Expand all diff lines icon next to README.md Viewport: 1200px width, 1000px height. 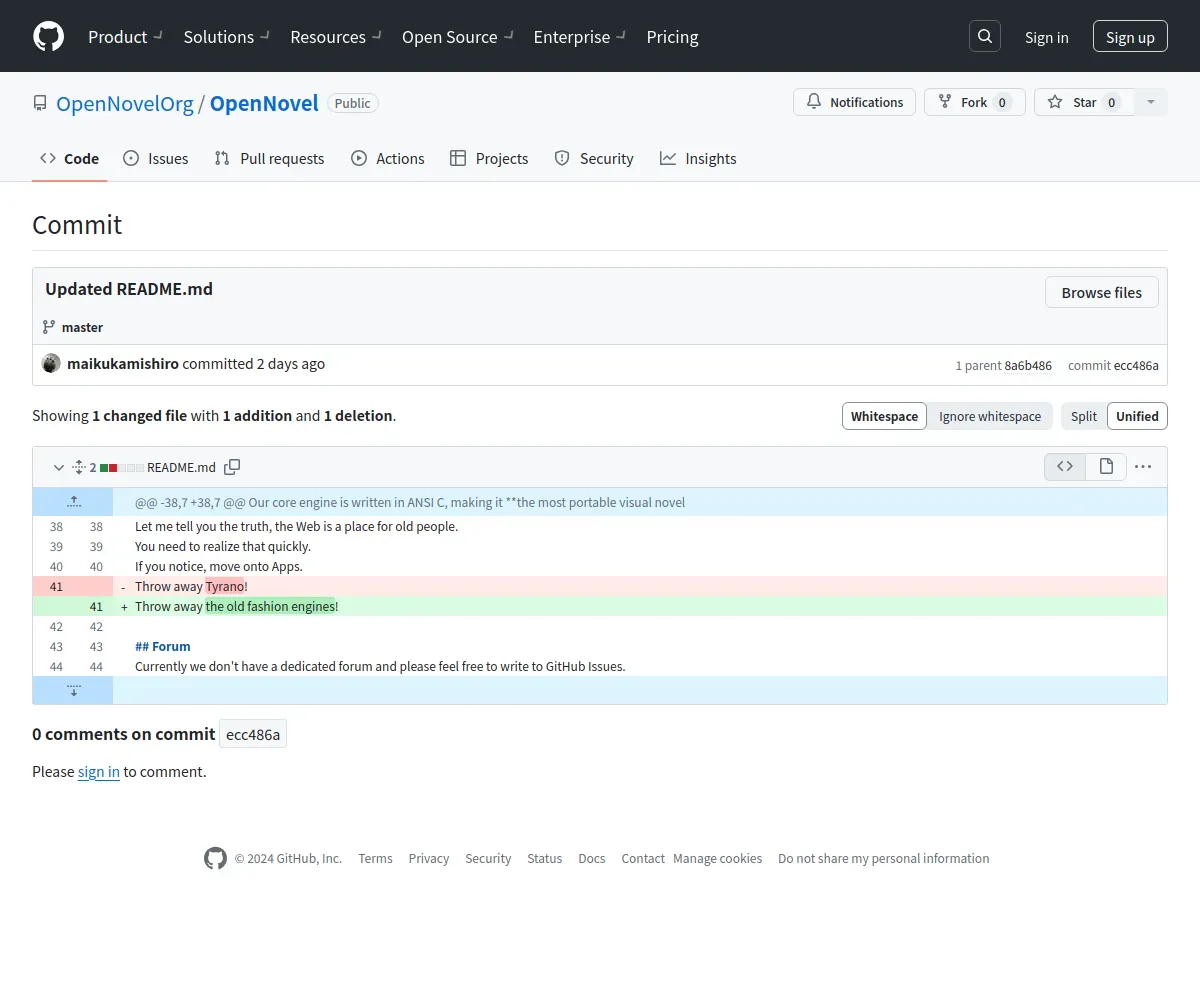(x=78, y=467)
